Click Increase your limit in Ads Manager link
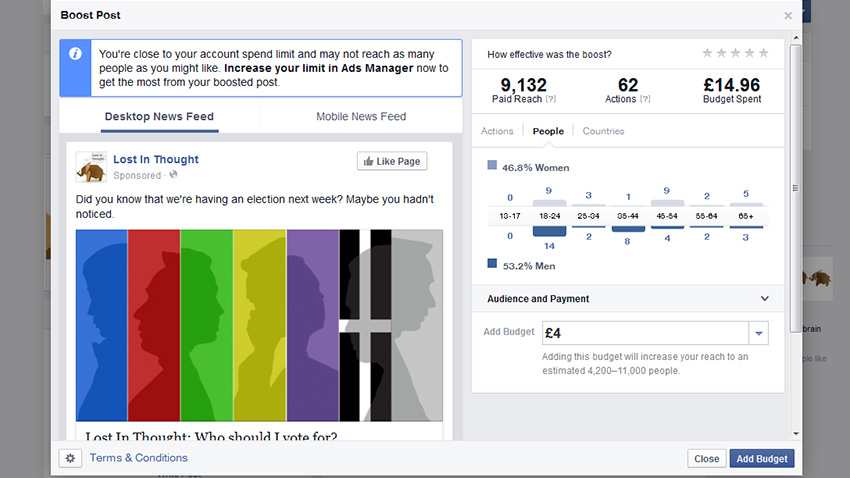This screenshot has height=478, width=850. 319,68
